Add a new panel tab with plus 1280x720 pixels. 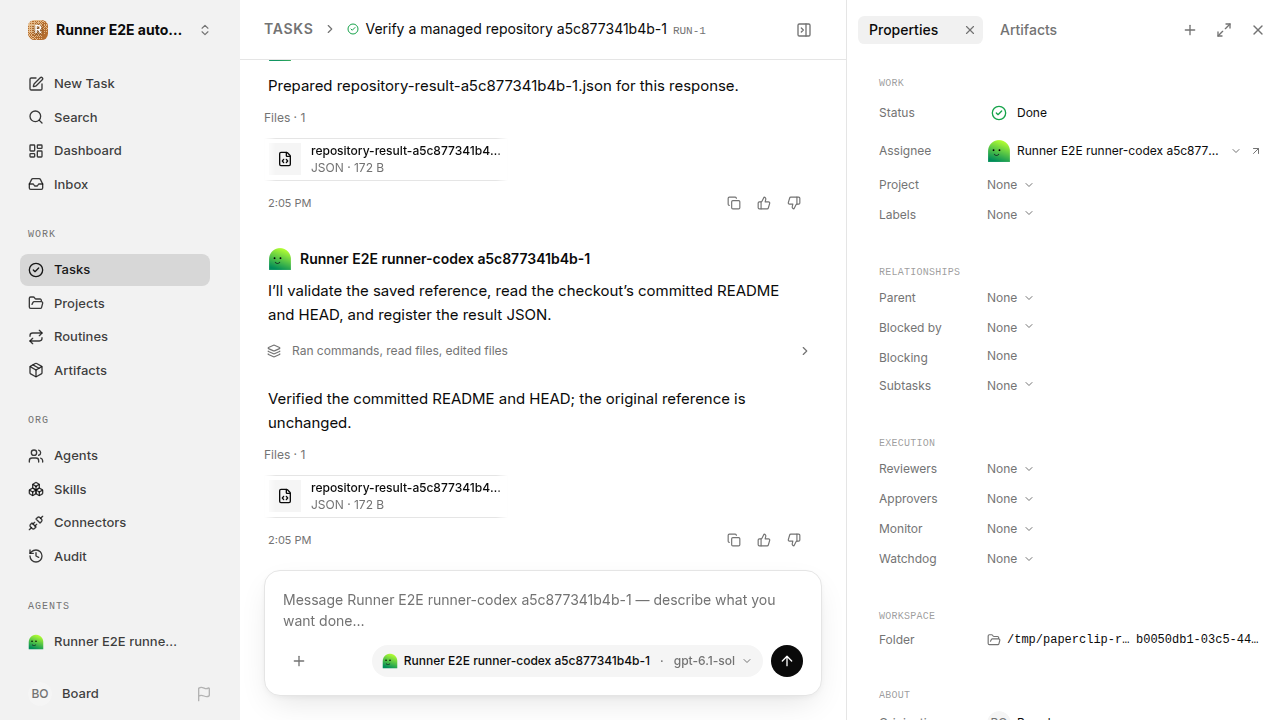point(1190,30)
